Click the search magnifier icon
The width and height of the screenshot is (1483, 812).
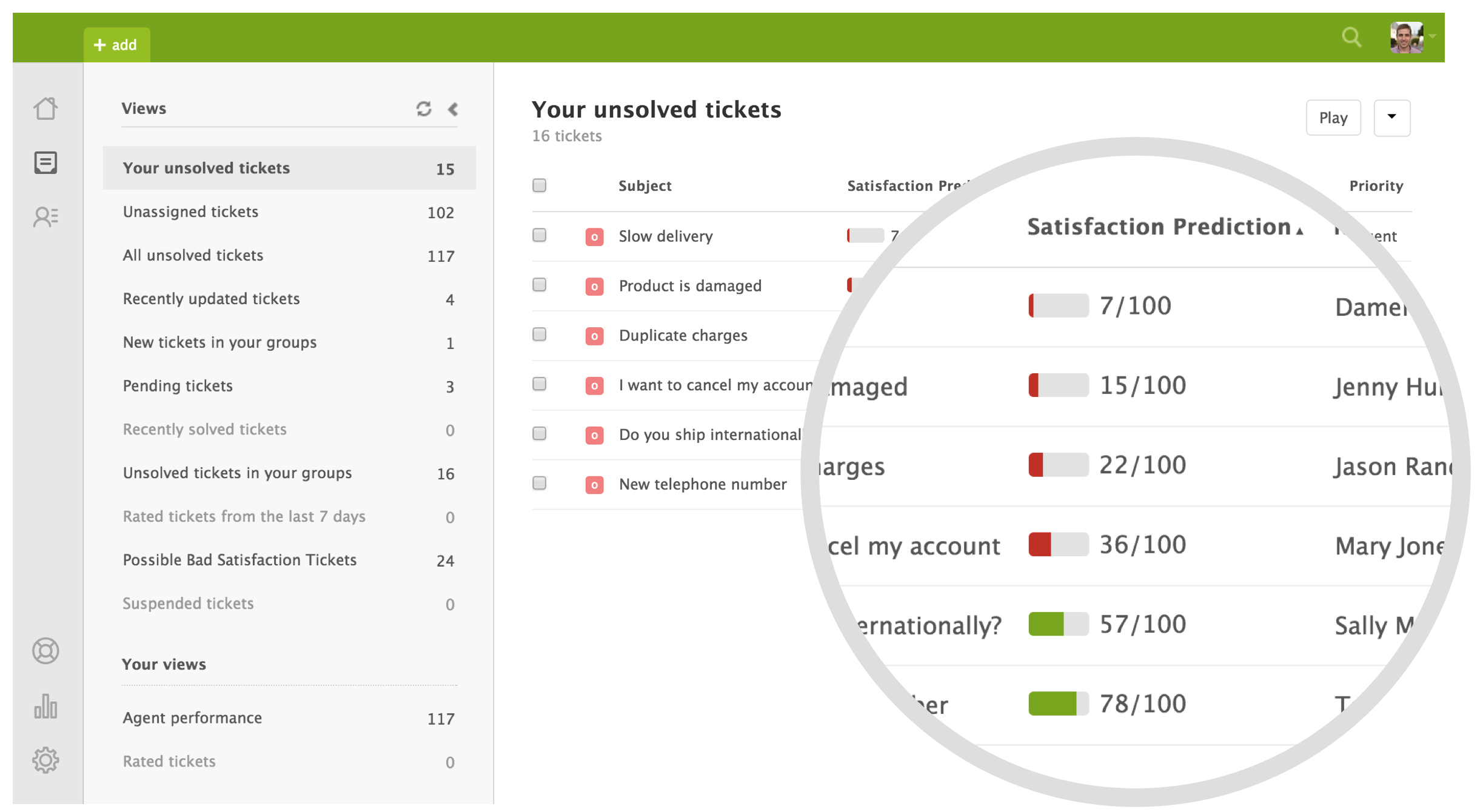(1351, 37)
